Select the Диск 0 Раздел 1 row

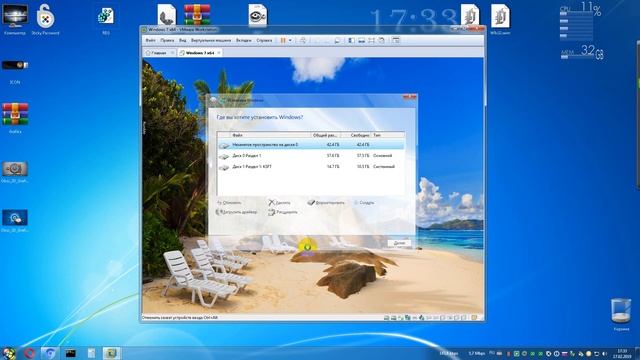[x=311, y=156]
